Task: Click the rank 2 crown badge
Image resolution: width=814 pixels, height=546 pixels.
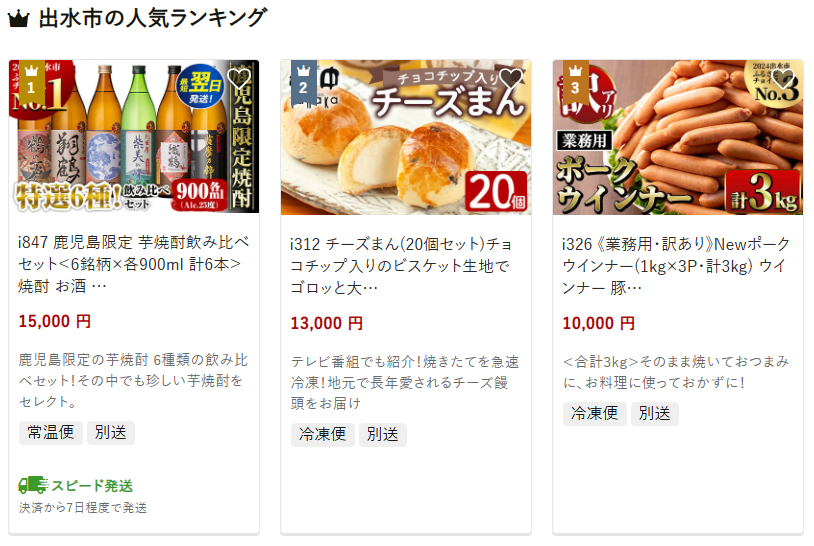Action: click(303, 83)
